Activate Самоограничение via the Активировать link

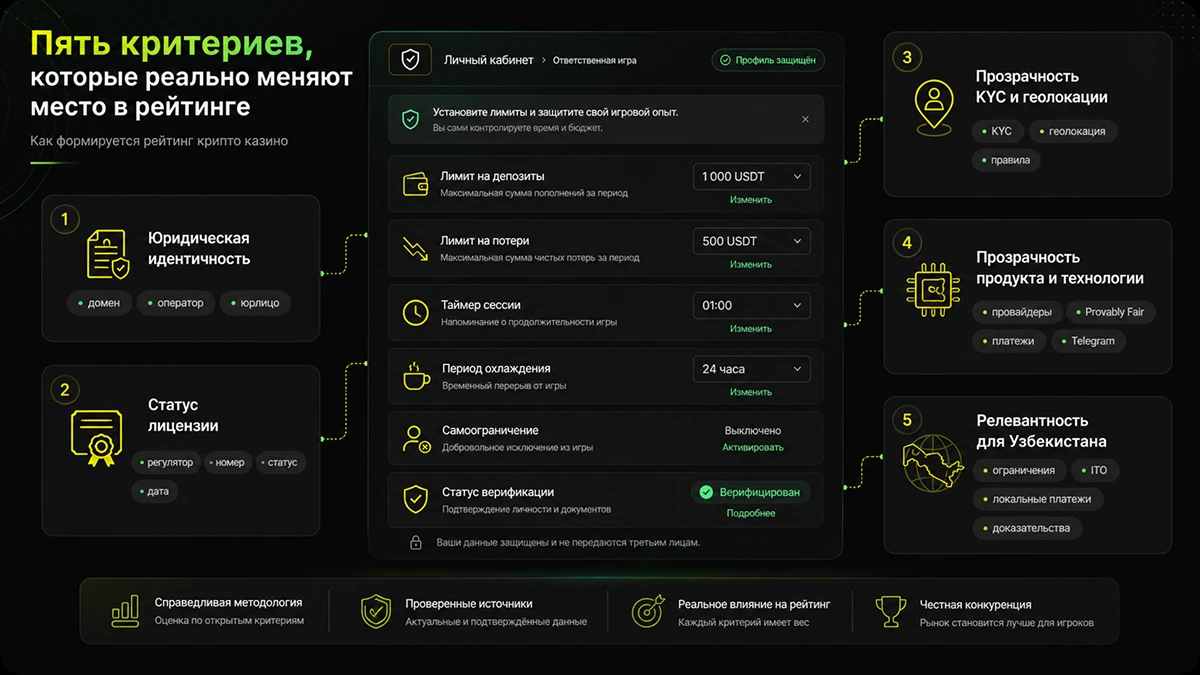[x=753, y=447]
